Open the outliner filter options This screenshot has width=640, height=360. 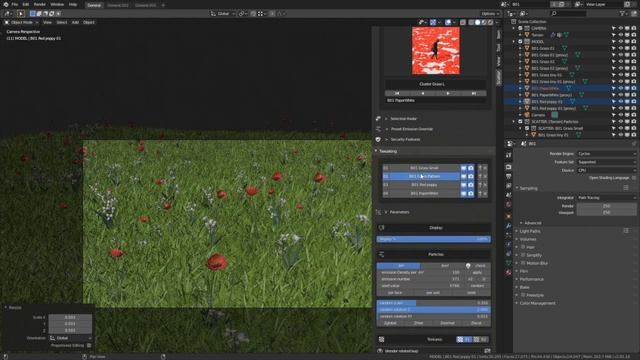coord(623,13)
